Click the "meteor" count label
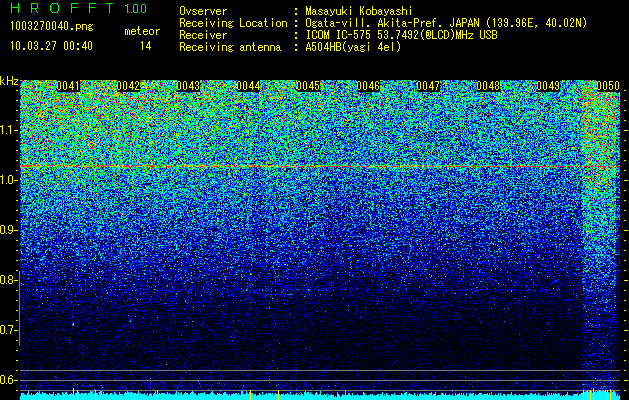The height and width of the screenshot is (400, 629). [142, 31]
